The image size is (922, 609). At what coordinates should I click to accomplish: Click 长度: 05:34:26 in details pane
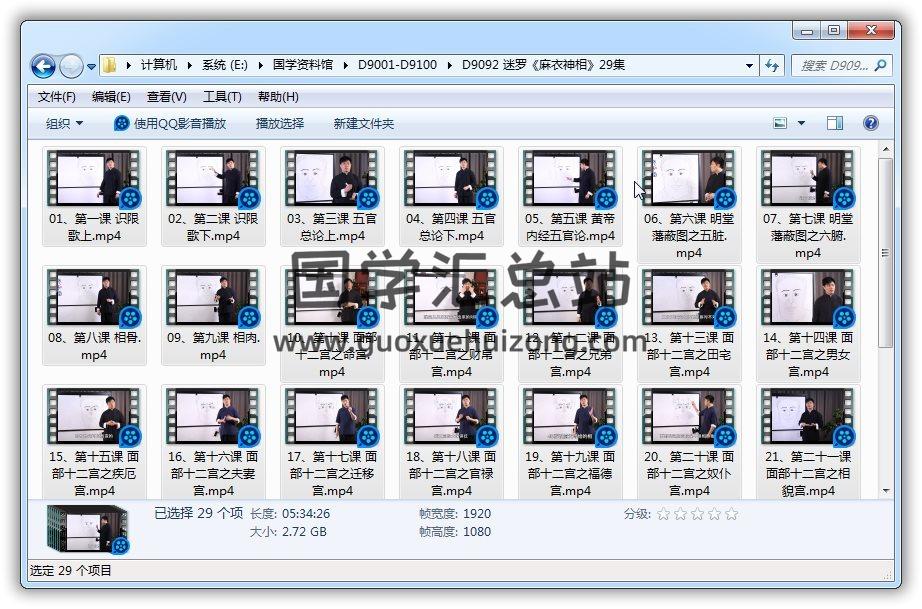point(290,514)
